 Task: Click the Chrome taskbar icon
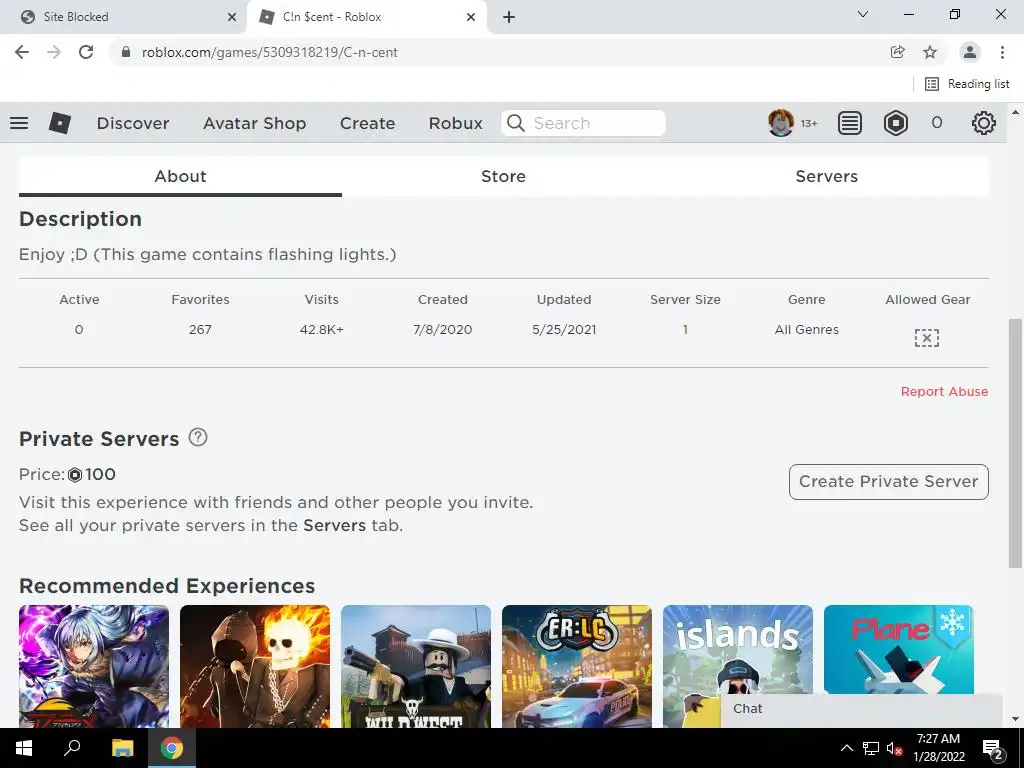click(172, 748)
